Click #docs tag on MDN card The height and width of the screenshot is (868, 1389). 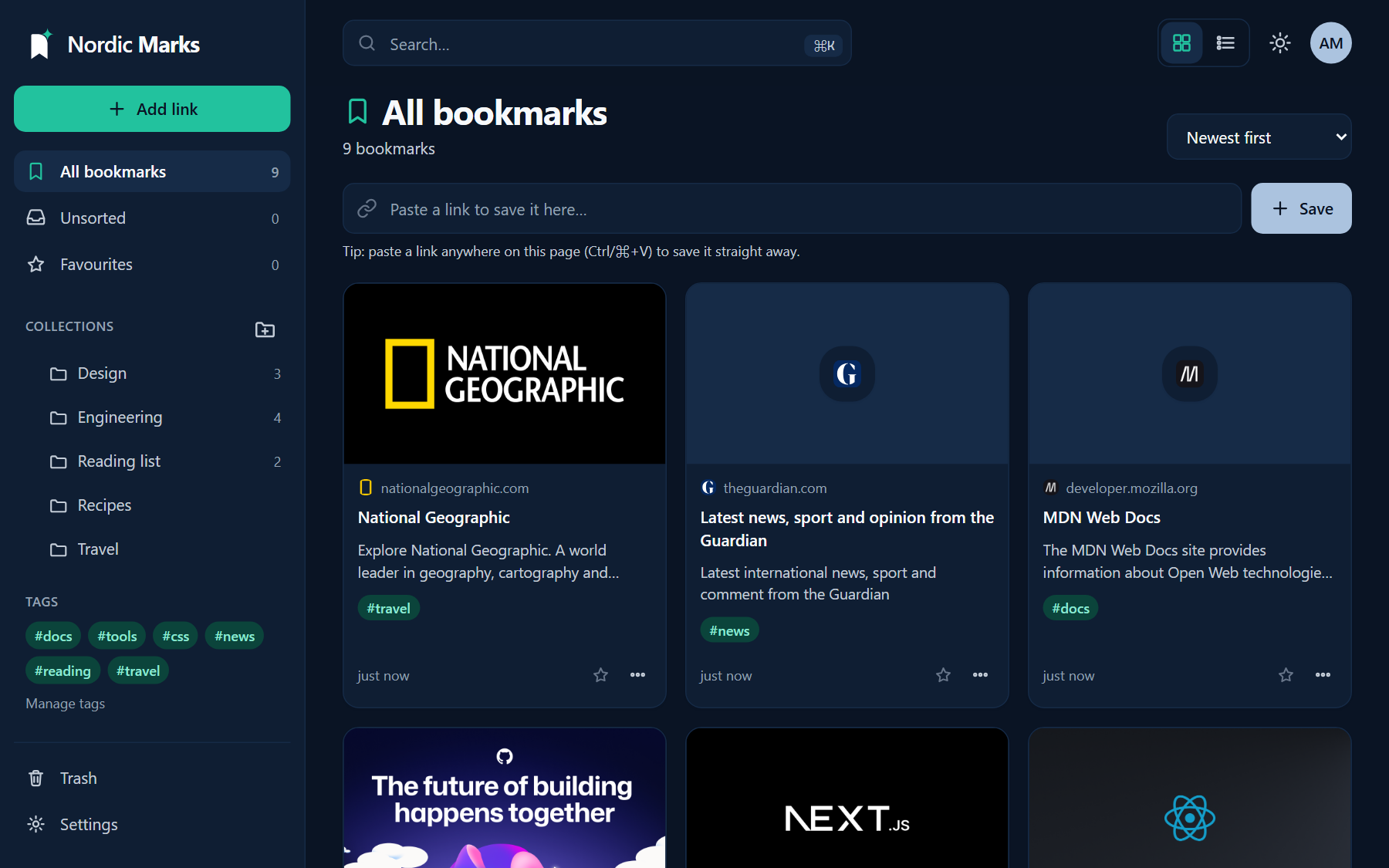[1070, 608]
